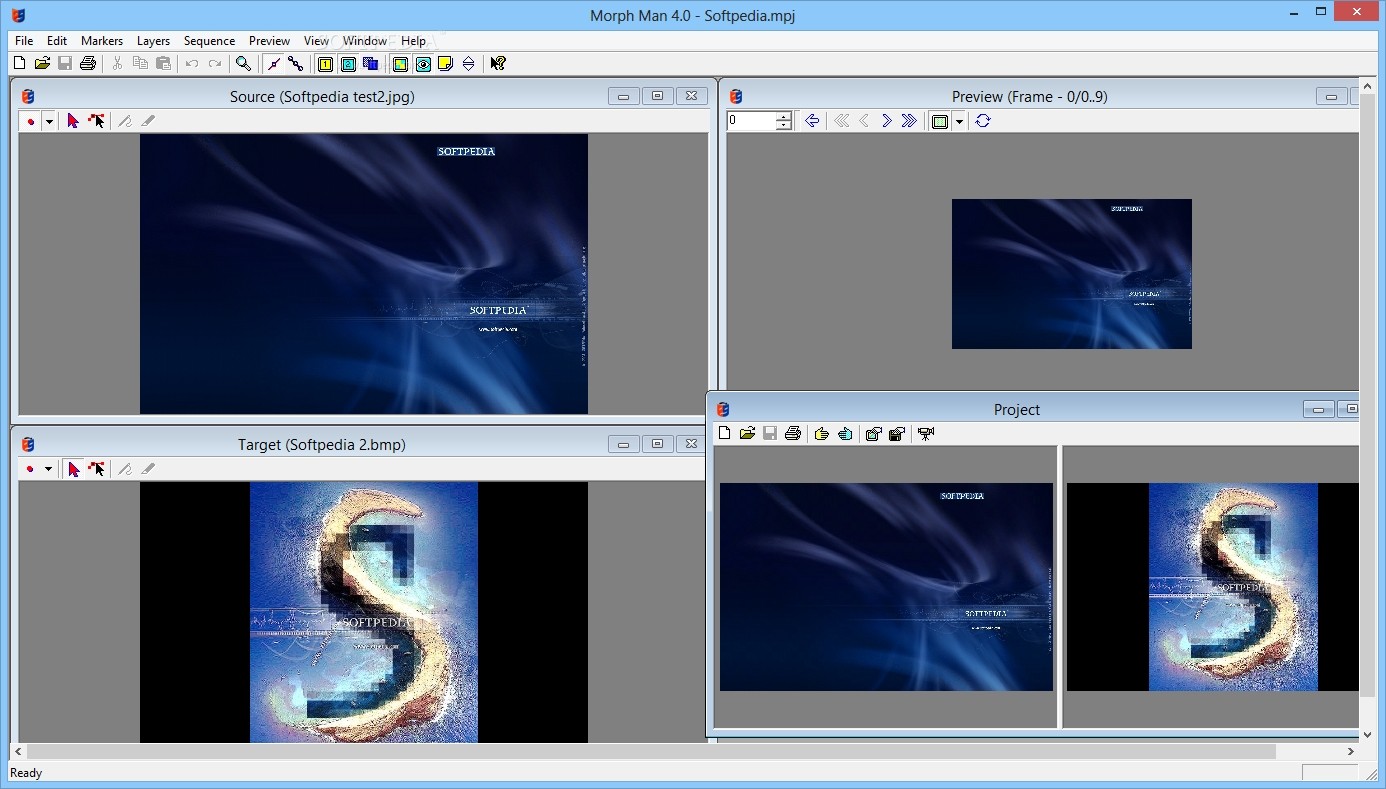Click New icon in Project window toolbar
This screenshot has height=789, width=1386.
[724, 434]
